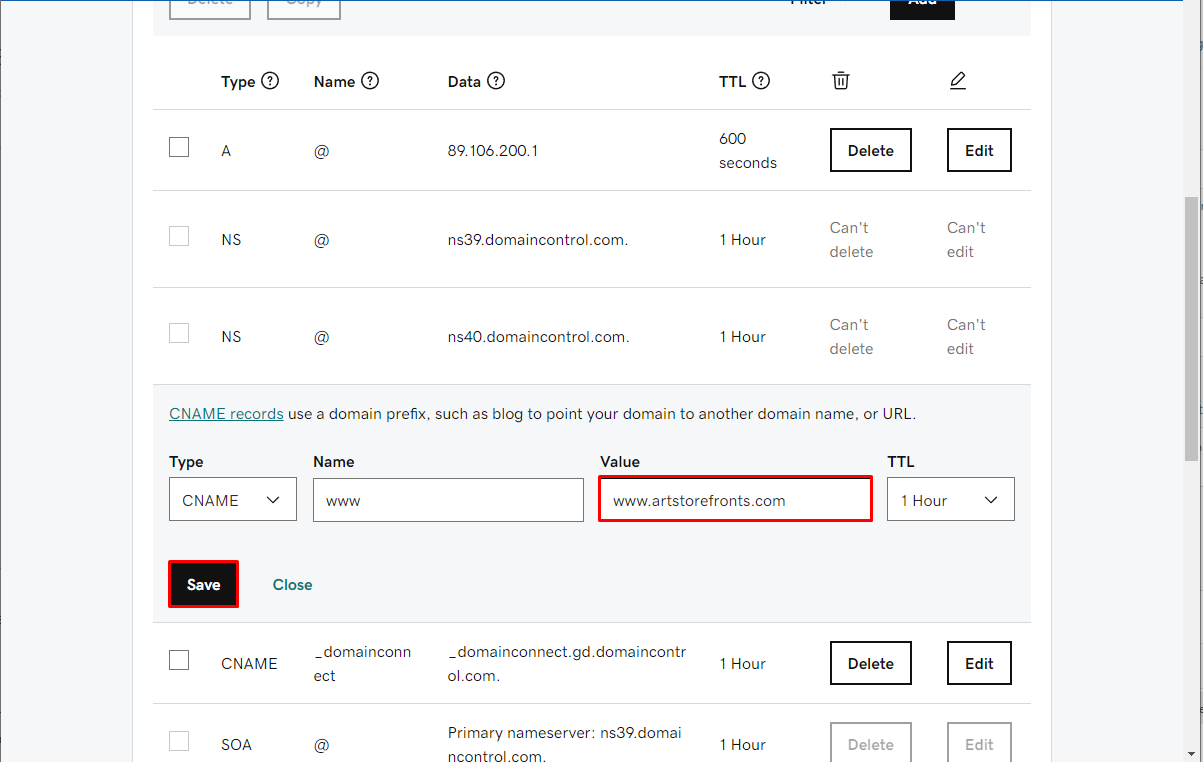Screen dimensions: 1203x762
Task: Open the Type CNAME dropdown
Action: (x=233, y=500)
